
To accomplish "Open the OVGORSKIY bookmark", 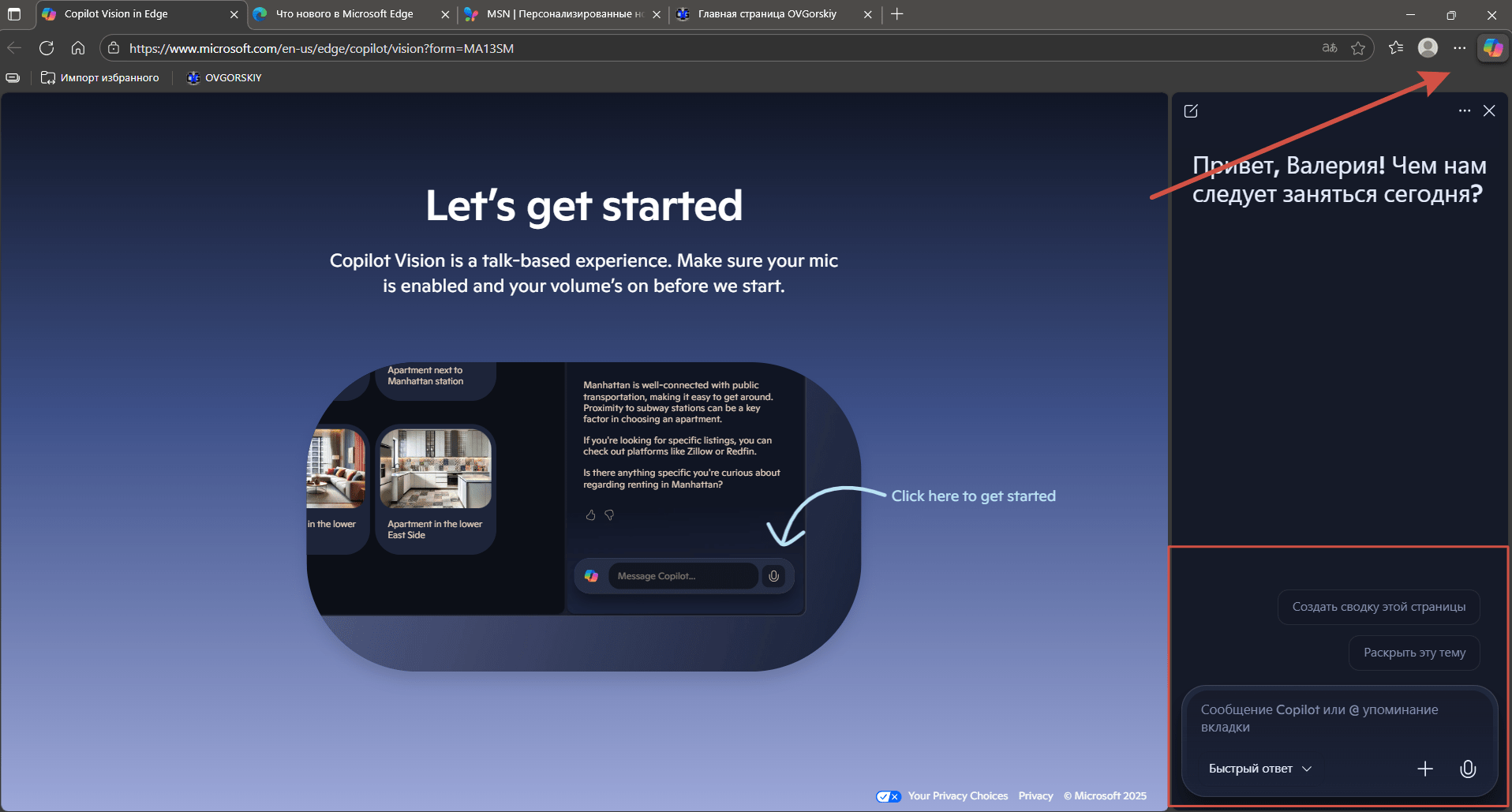I will coord(224,77).
